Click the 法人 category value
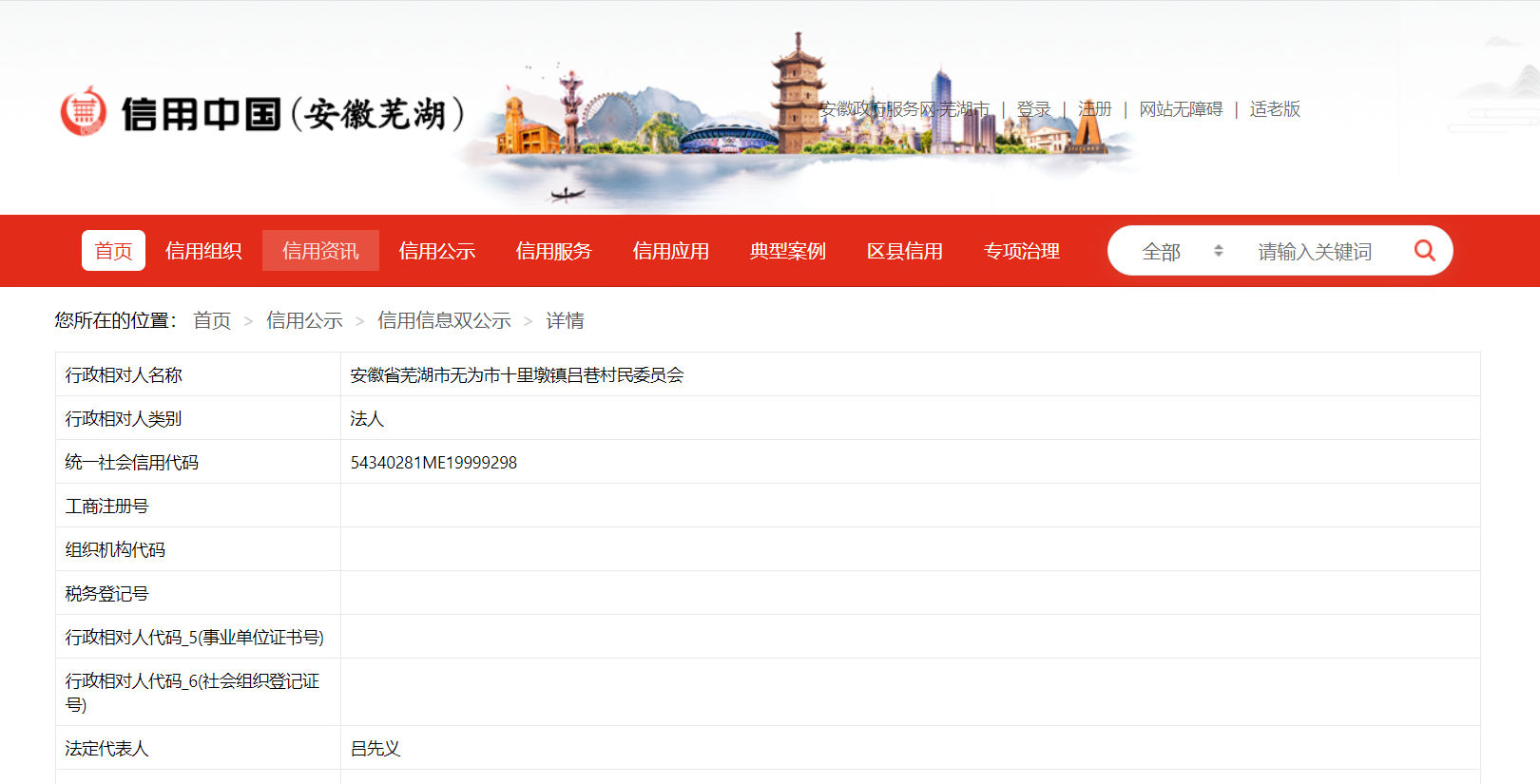Image resolution: width=1540 pixels, height=784 pixels. click(367, 419)
